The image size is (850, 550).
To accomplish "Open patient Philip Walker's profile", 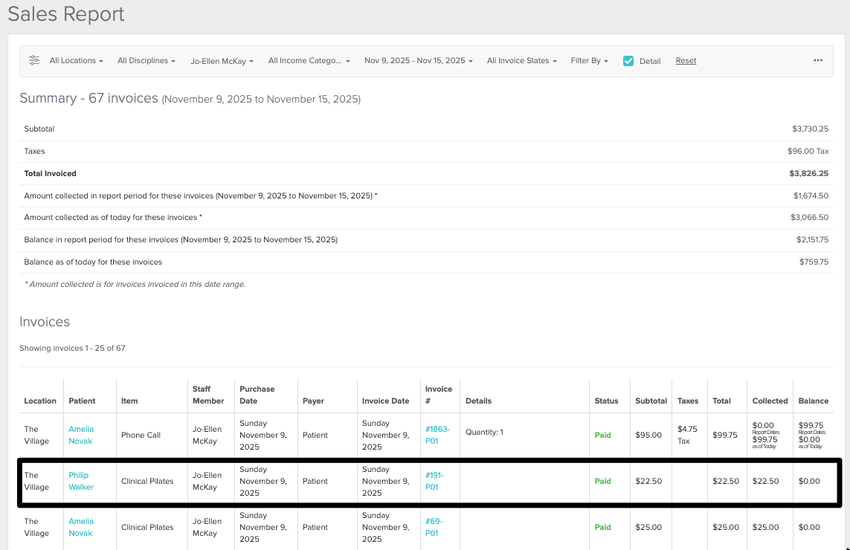I will pyautogui.click(x=81, y=481).
